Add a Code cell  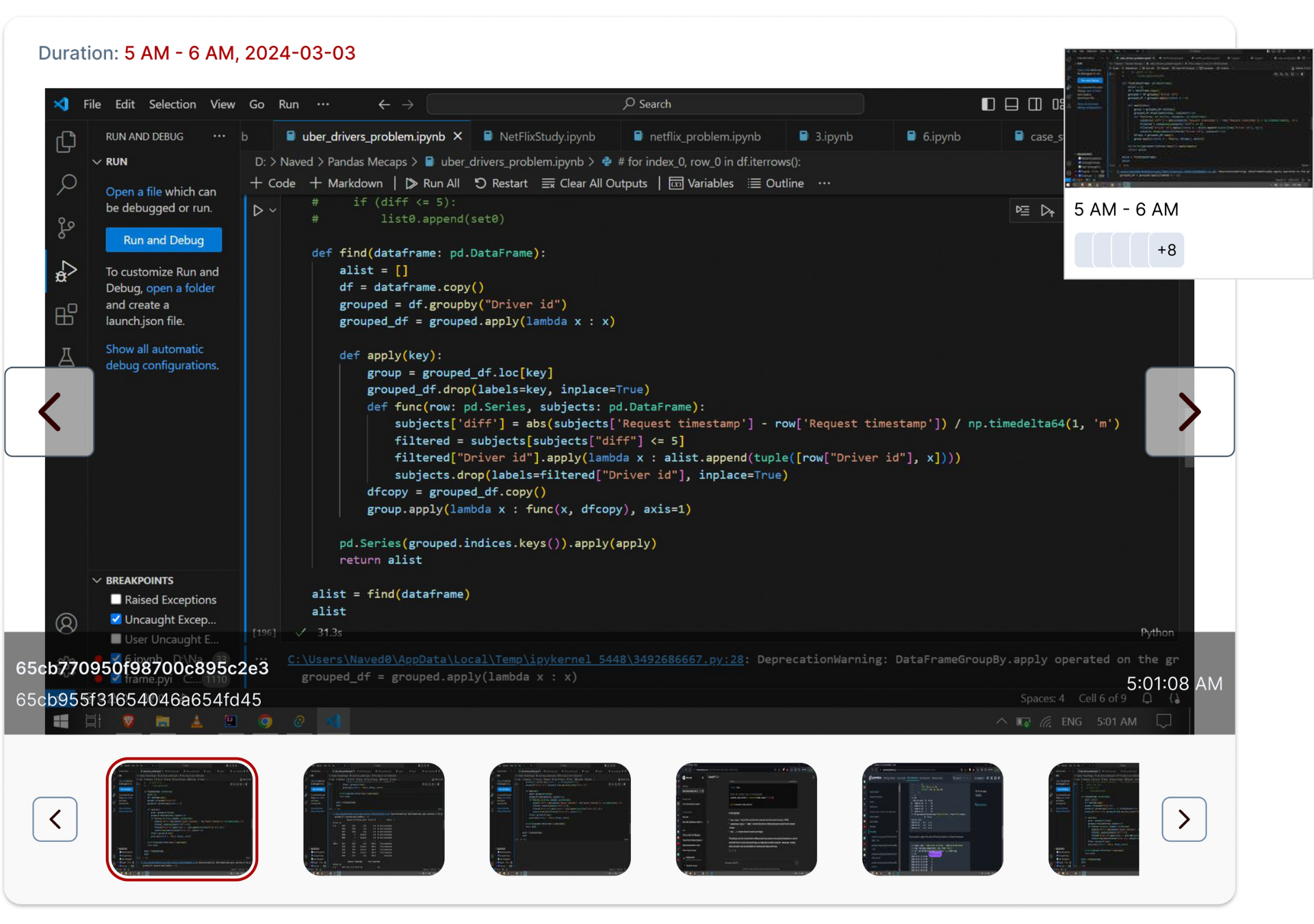[x=273, y=183]
